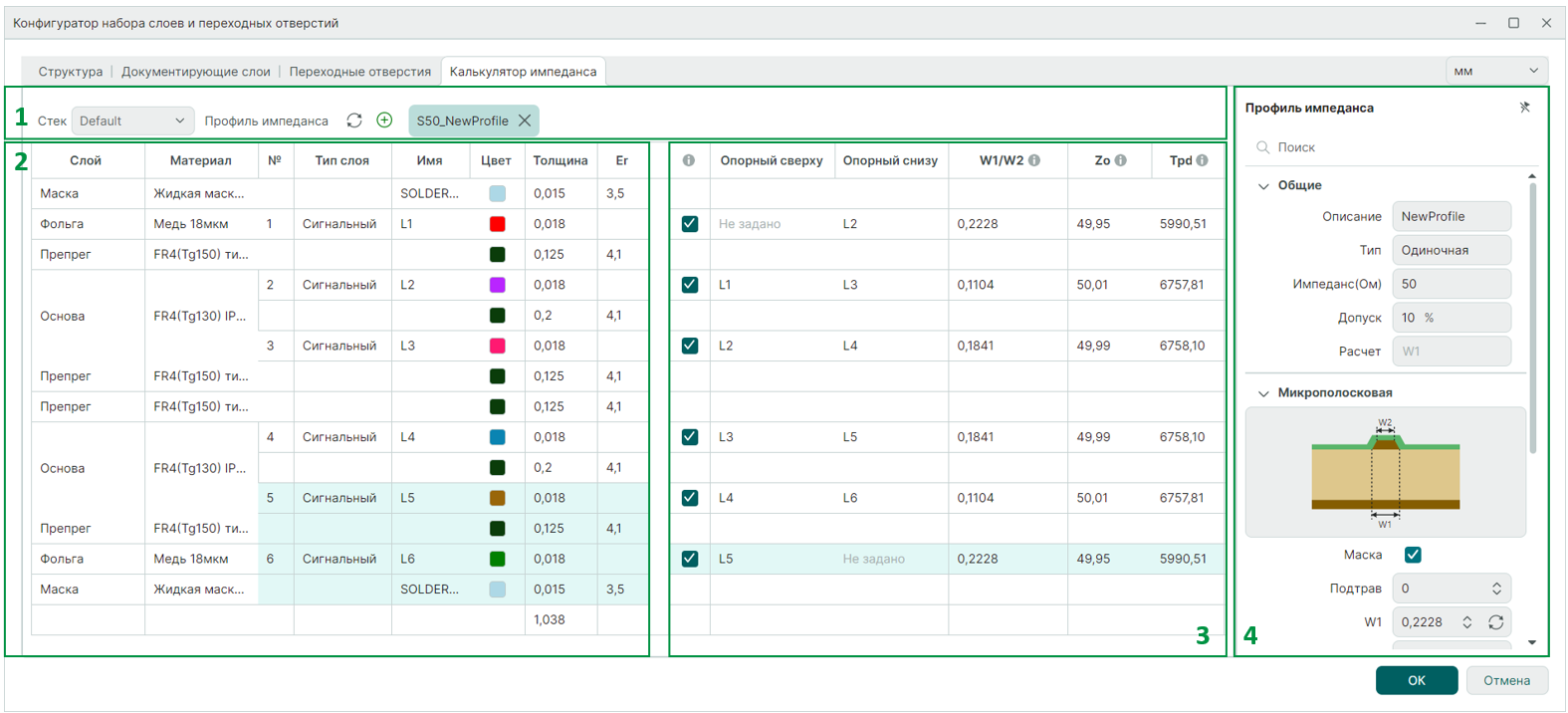The width and height of the screenshot is (1568, 713).
Task: Click the info icon in first column header
Action: click(688, 160)
